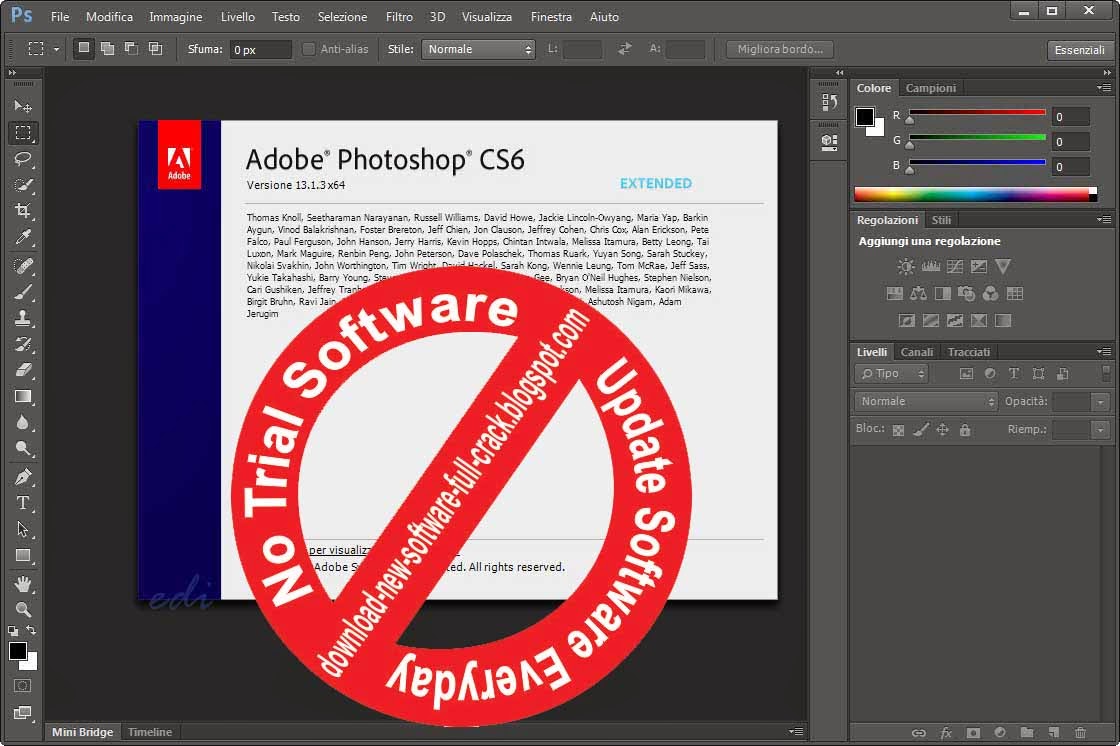Select the Crop tool
Screen dimensions: 1120x746
pyautogui.click(x=23, y=211)
